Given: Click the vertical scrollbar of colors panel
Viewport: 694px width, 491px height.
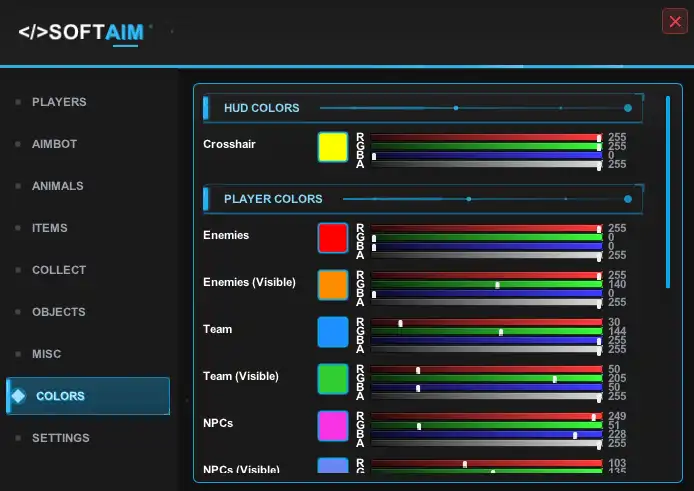Looking at the screenshot, I should point(668,190).
